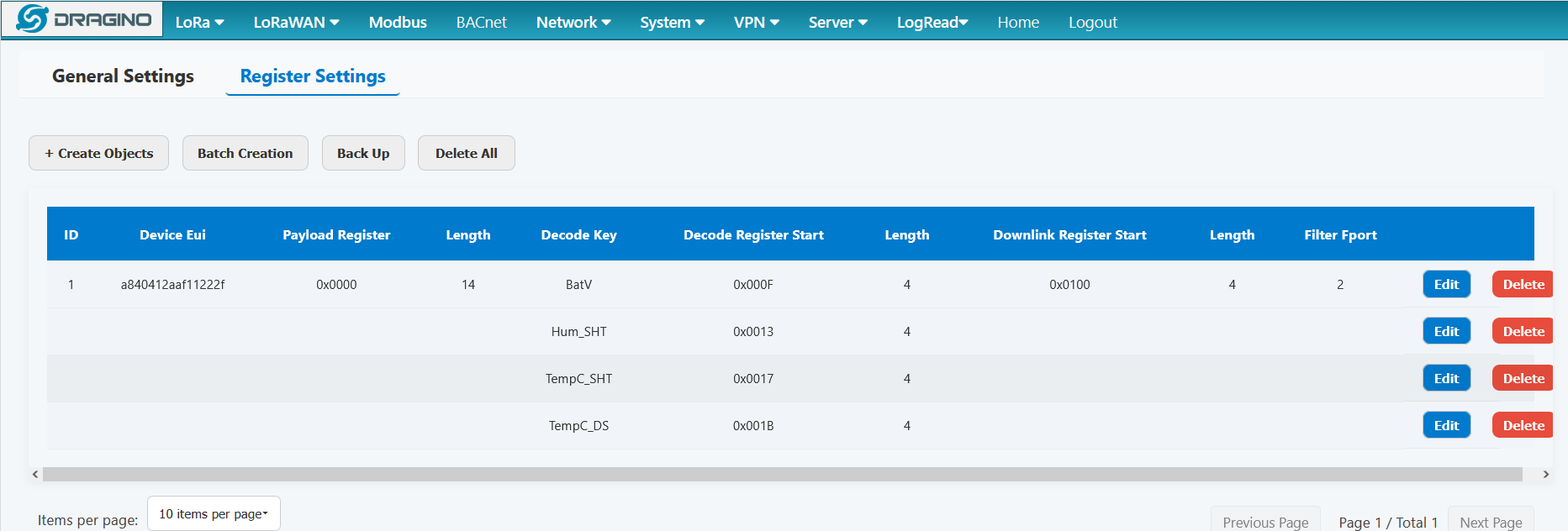Open the LoRaWAN dropdown menu
The width and height of the screenshot is (1568, 531).
(x=296, y=23)
